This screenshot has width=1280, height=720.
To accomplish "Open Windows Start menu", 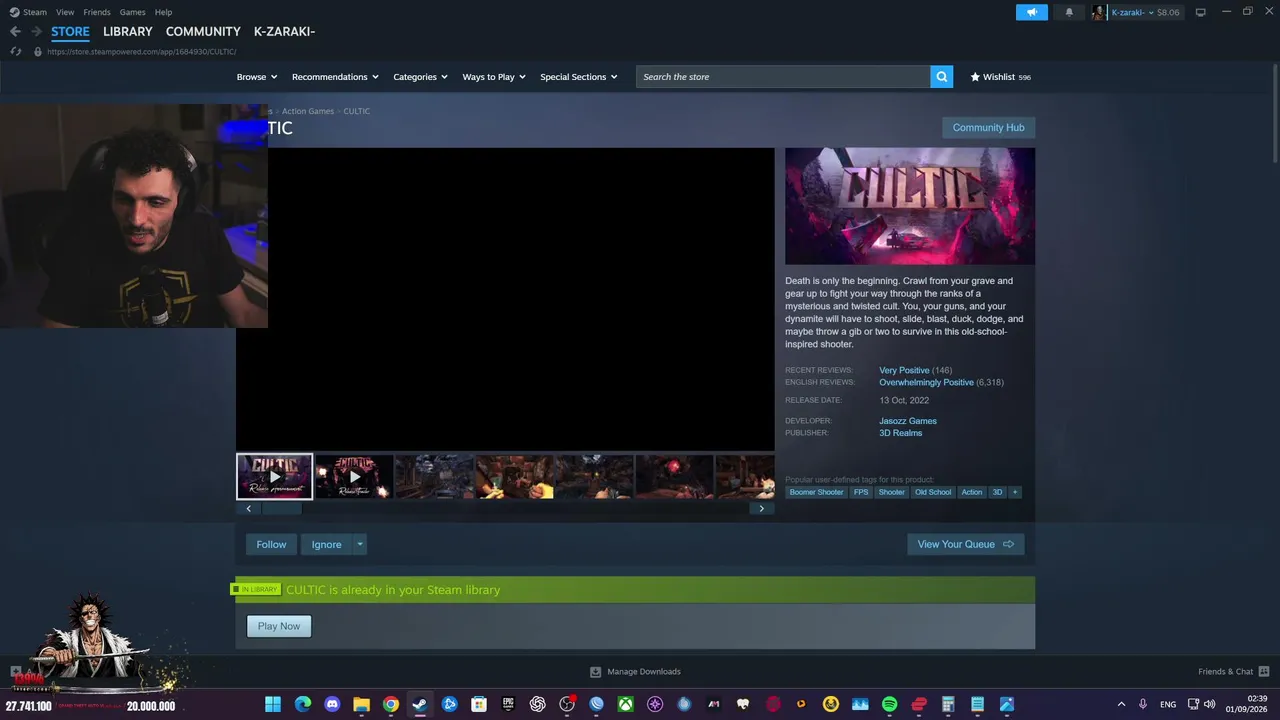I will [x=273, y=704].
